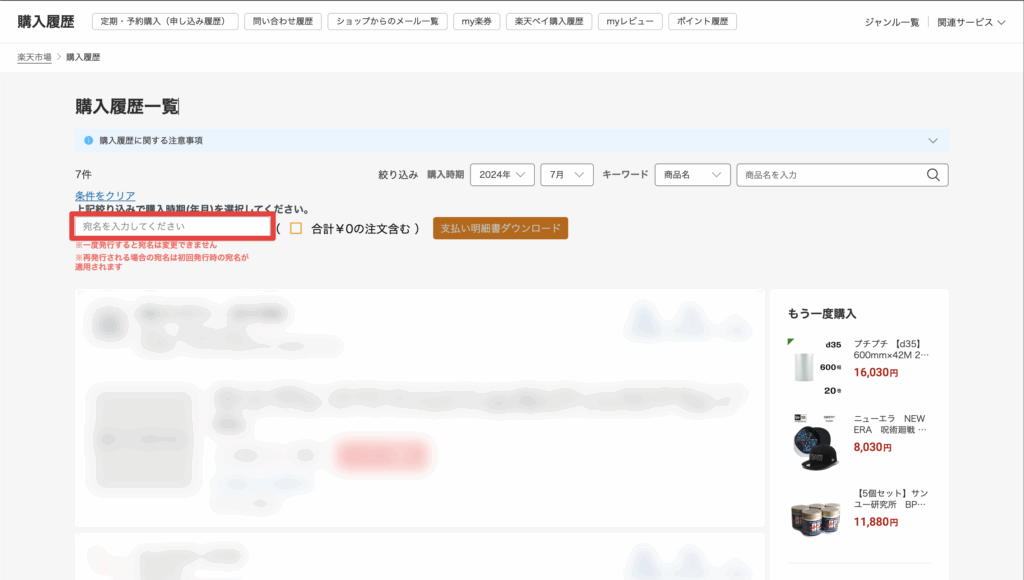
Task: Expand the 関連サービス menu
Action: click(971, 22)
